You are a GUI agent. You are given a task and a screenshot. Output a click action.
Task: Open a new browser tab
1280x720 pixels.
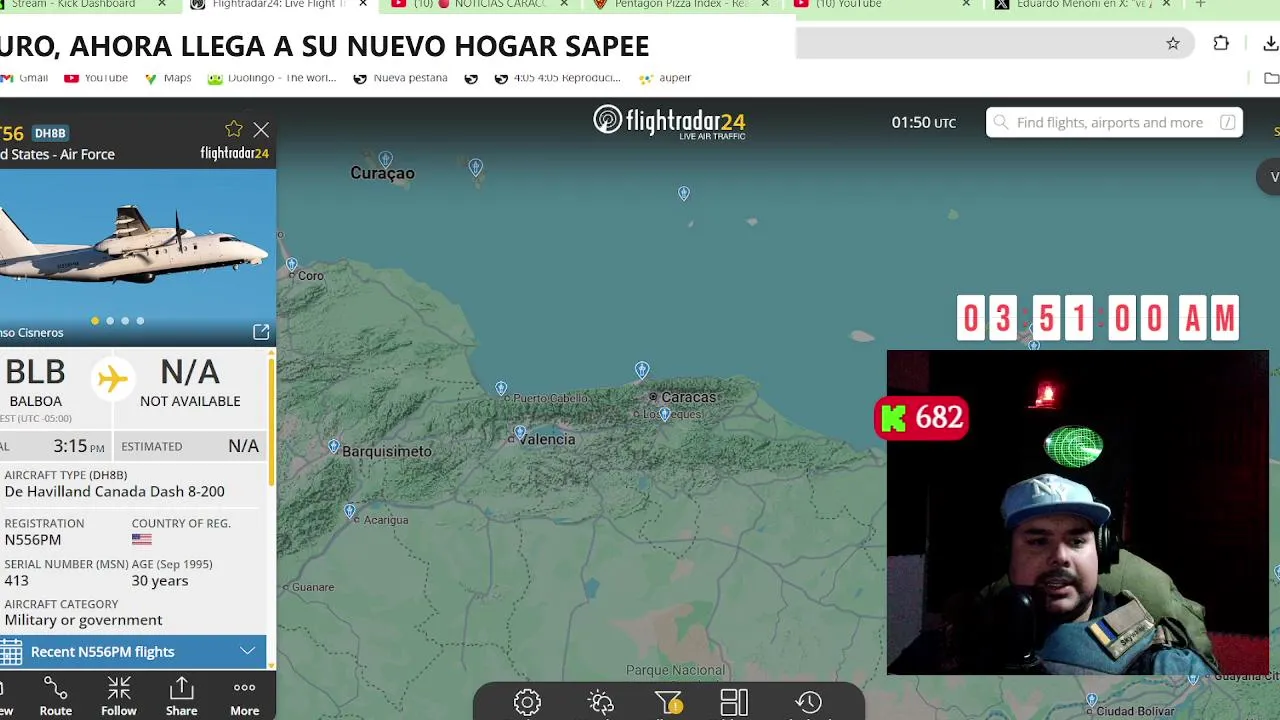pos(1200,4)
